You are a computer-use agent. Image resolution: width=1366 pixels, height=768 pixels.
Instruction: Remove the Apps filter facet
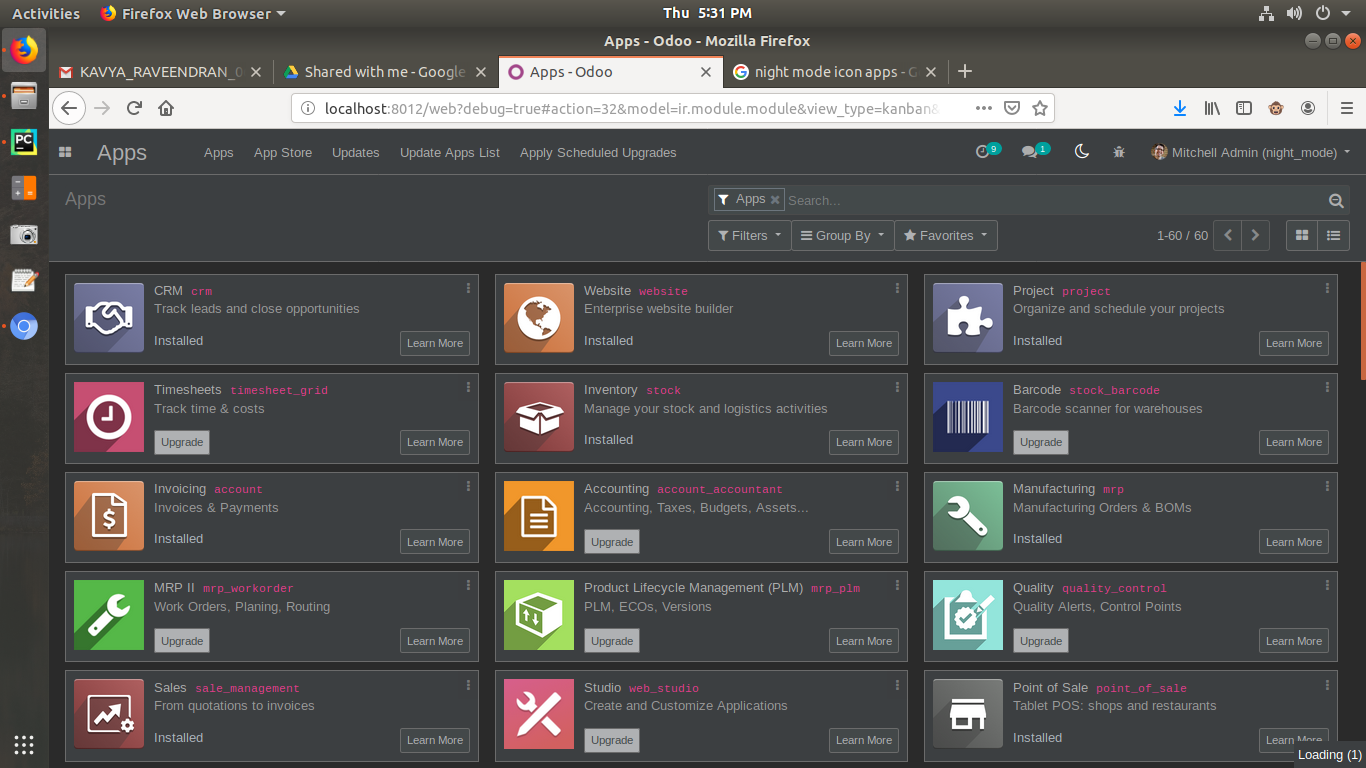775,200
